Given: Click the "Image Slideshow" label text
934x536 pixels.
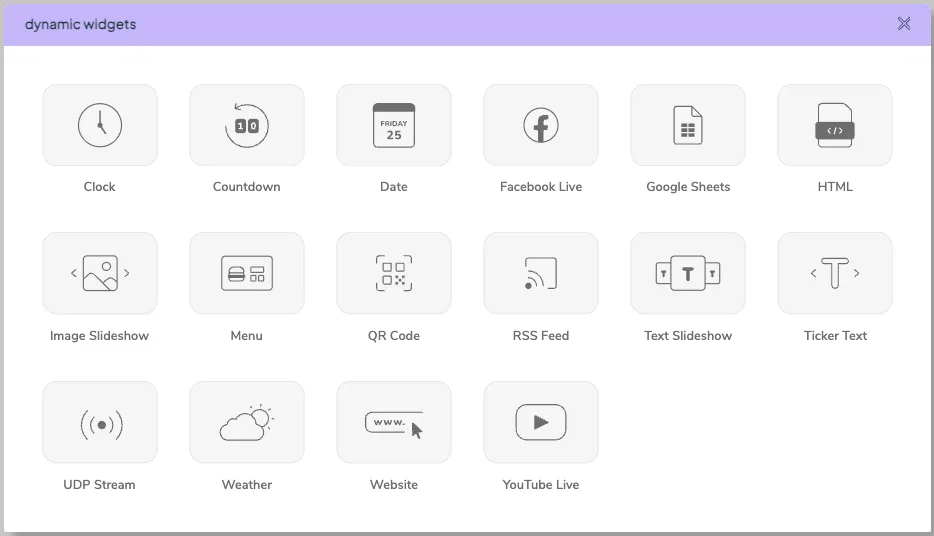Looking at the screenshot, I should (99, 336).
